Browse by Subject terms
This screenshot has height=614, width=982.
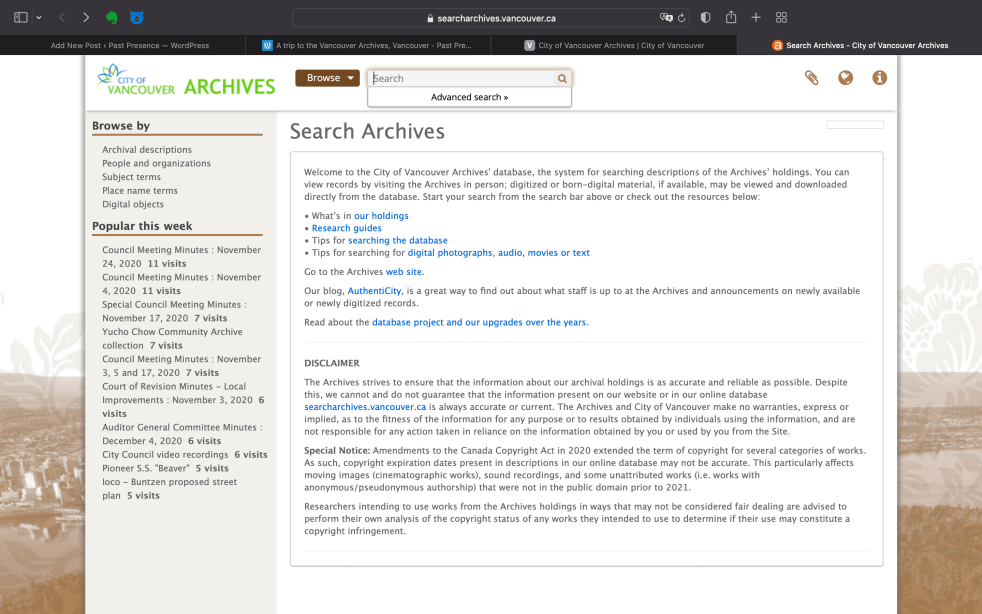(x=132, y=177)
